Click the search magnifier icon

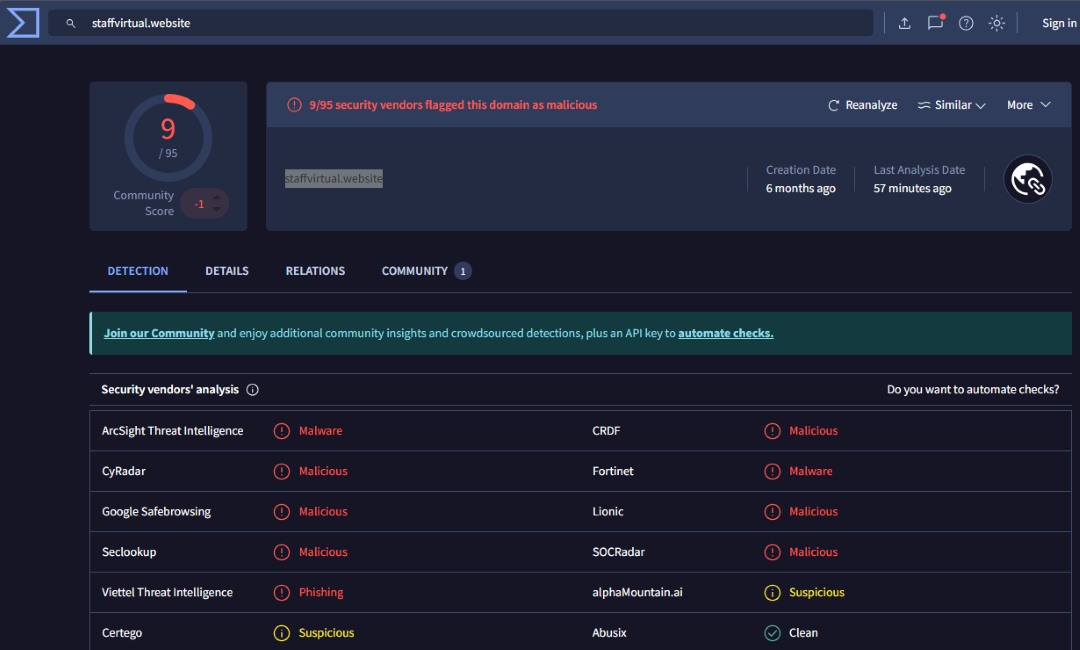pos(71,23)
